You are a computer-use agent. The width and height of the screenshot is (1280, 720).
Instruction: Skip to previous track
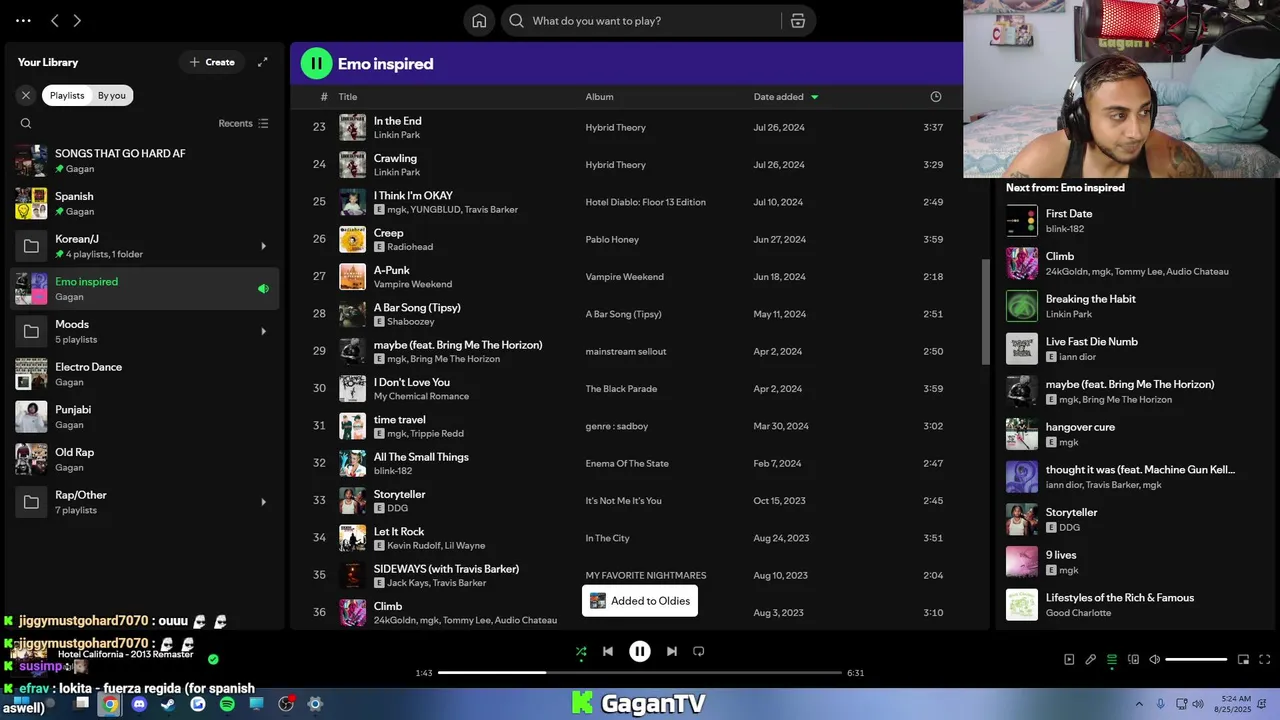[608, 651]
